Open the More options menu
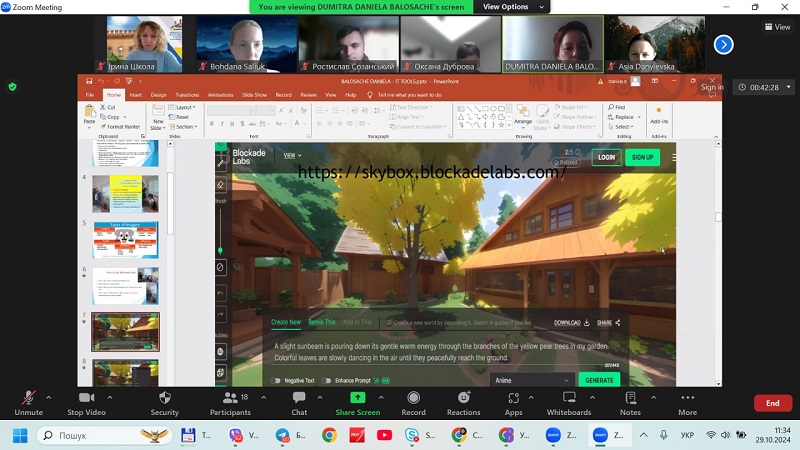The height and width of the screenshot is (450, 800). point(687,403)
